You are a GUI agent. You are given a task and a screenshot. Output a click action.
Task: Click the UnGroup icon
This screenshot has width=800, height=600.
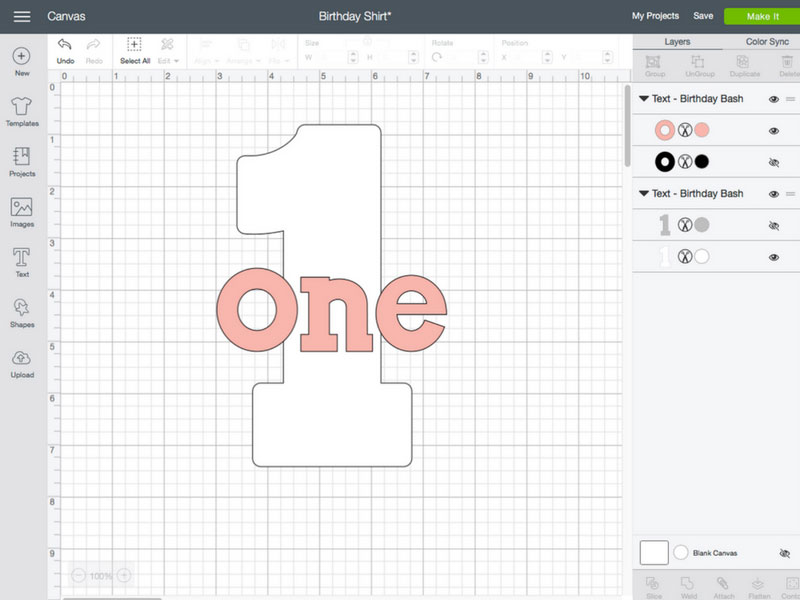(x=698, y=62)
